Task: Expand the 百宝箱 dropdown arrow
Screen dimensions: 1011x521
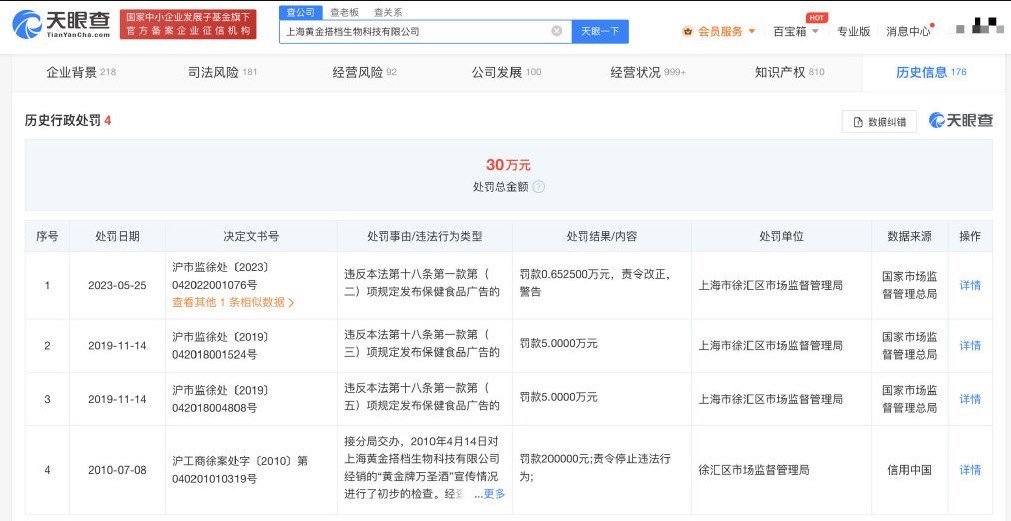Action: click(x=815, y=31)
